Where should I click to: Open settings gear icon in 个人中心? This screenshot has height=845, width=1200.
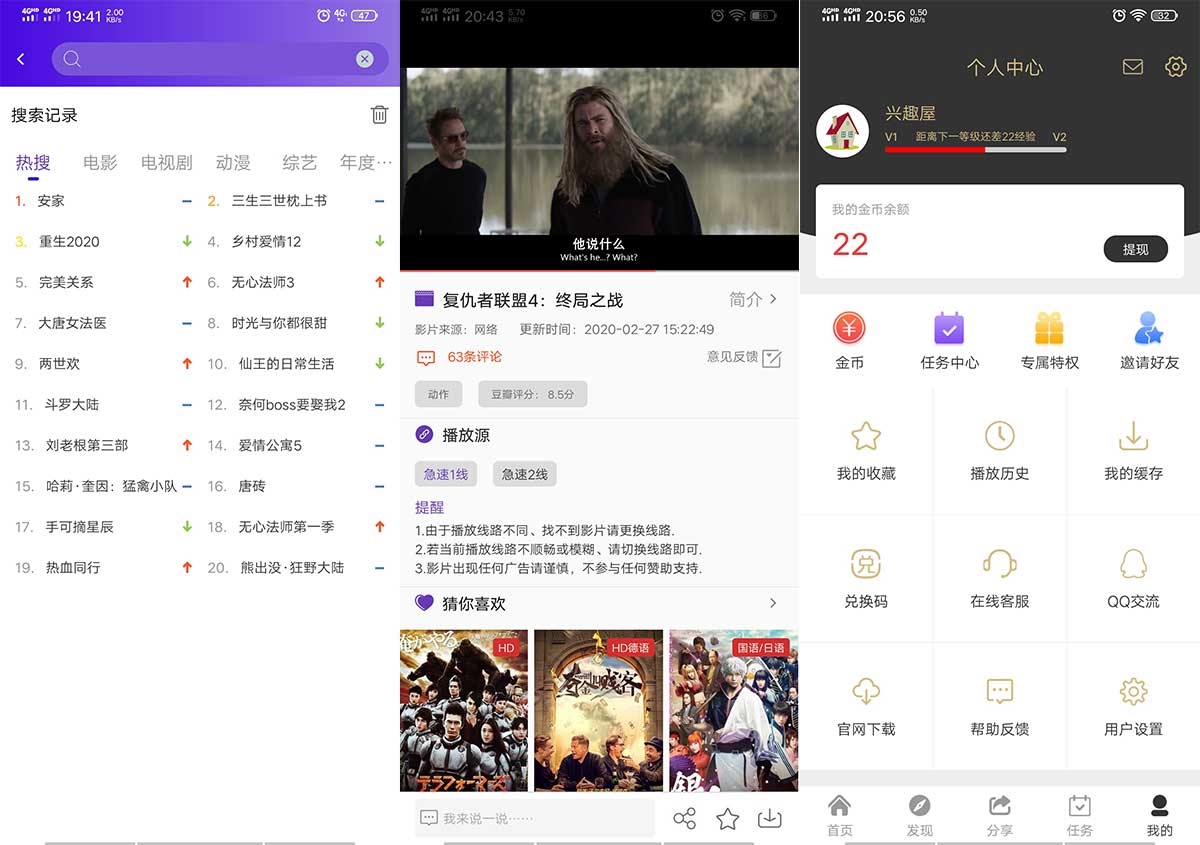1176,67
